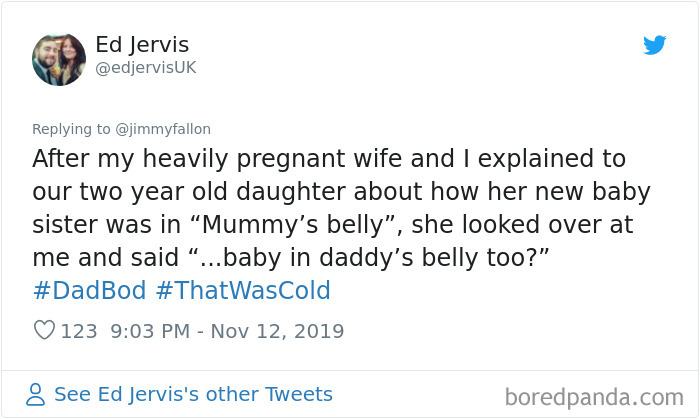The height and width of the screenshot is (419, 700).
Task: Click the 'Replying to' label
Action: click(68, 129)
